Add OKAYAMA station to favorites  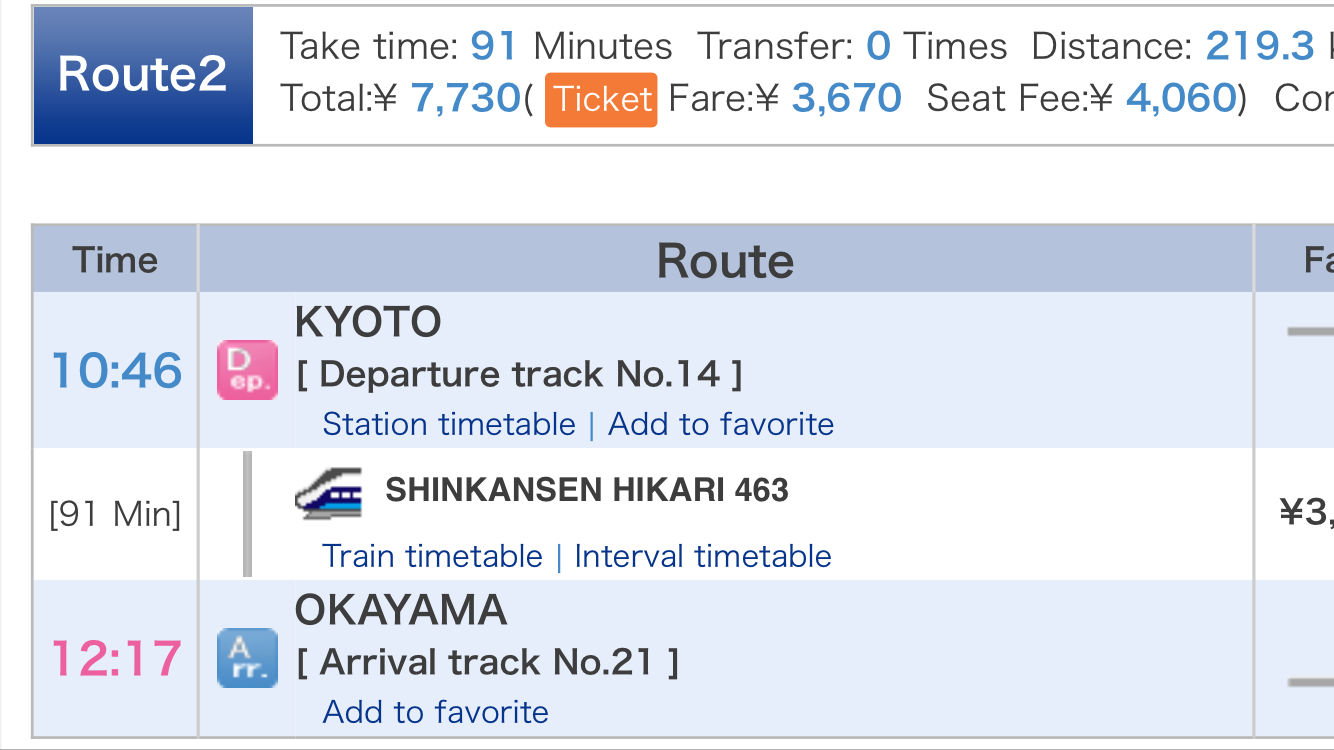[x=436, y=712]
